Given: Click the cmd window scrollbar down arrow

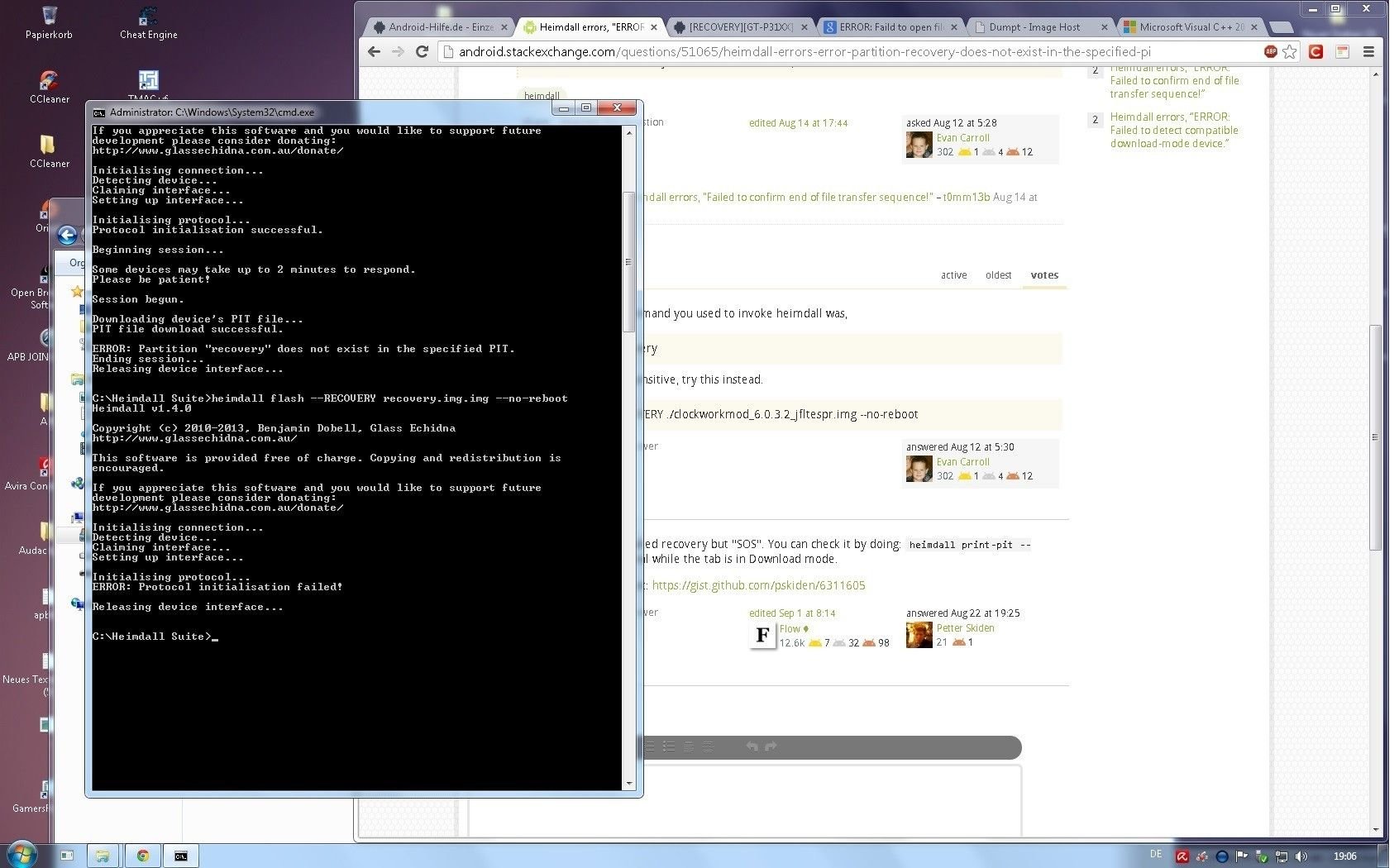Looking at the screenshot, I should pyautogui.click(x=628, y=783).
